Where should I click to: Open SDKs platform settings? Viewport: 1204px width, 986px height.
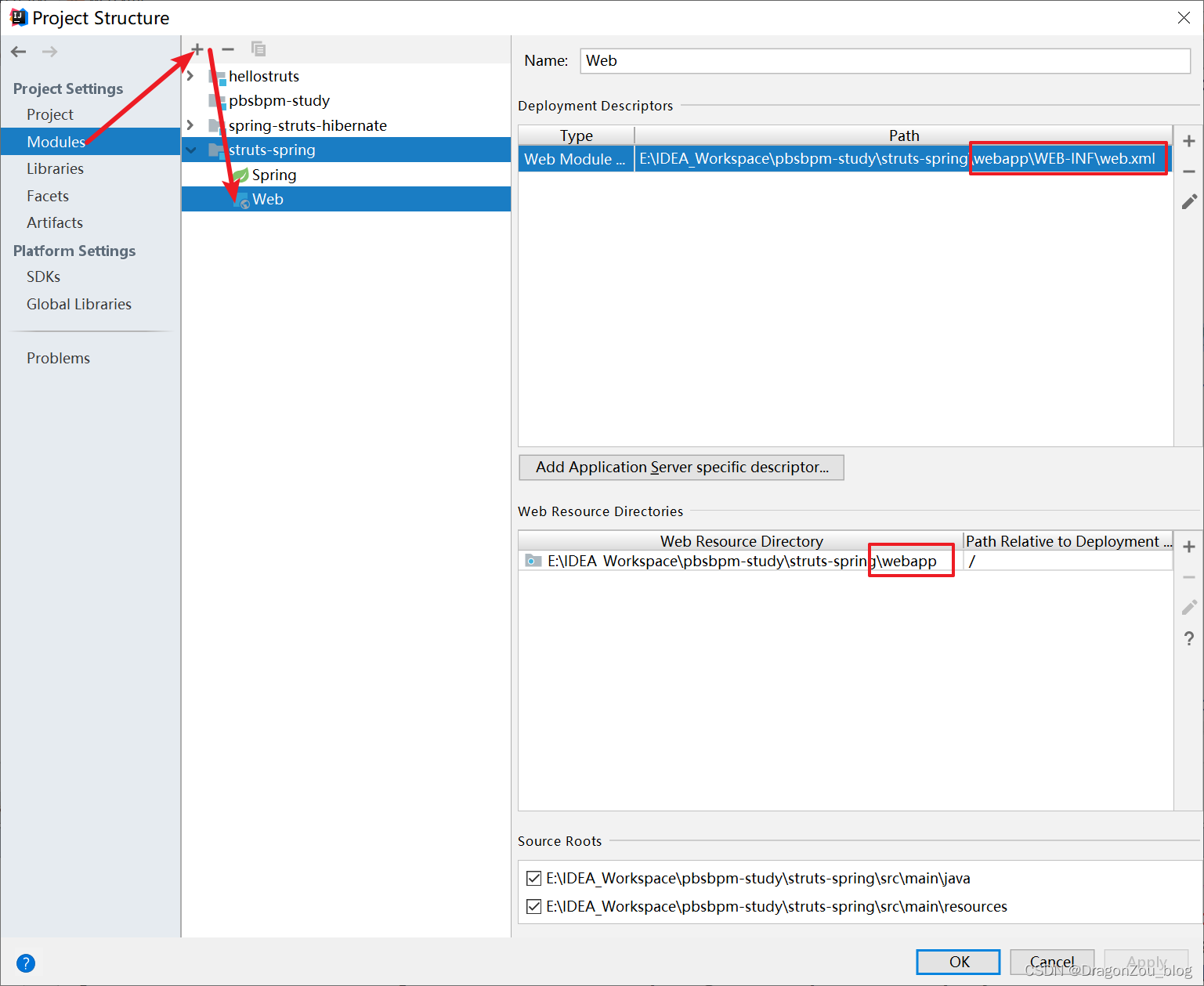(43, 276)
